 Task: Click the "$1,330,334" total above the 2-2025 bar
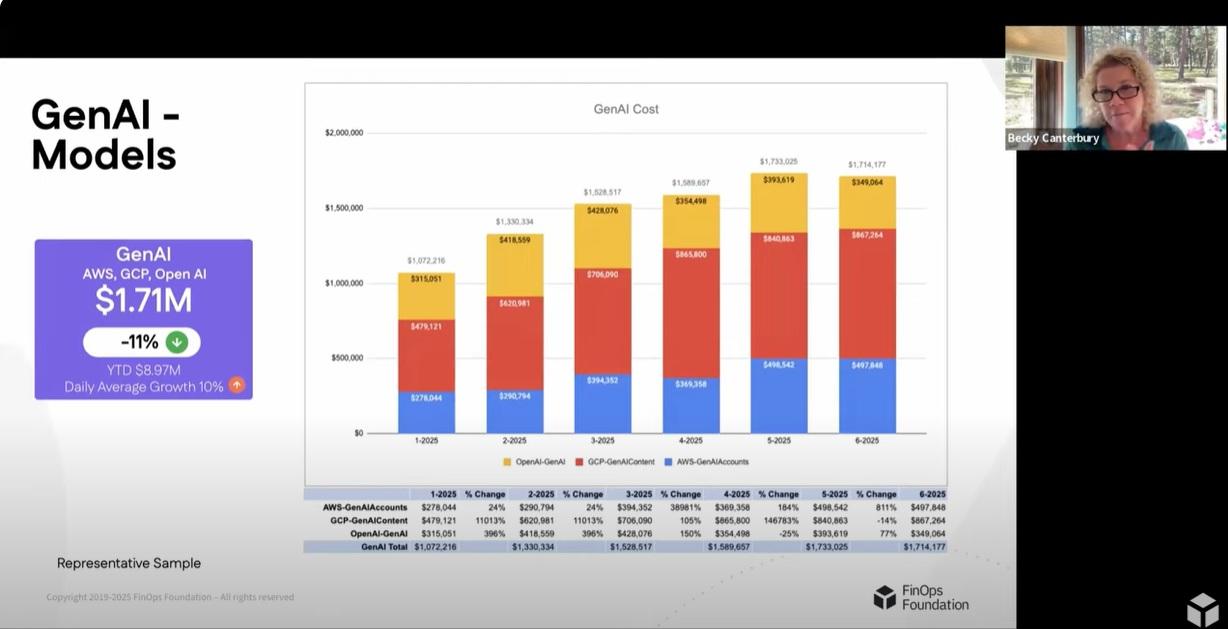514,222
